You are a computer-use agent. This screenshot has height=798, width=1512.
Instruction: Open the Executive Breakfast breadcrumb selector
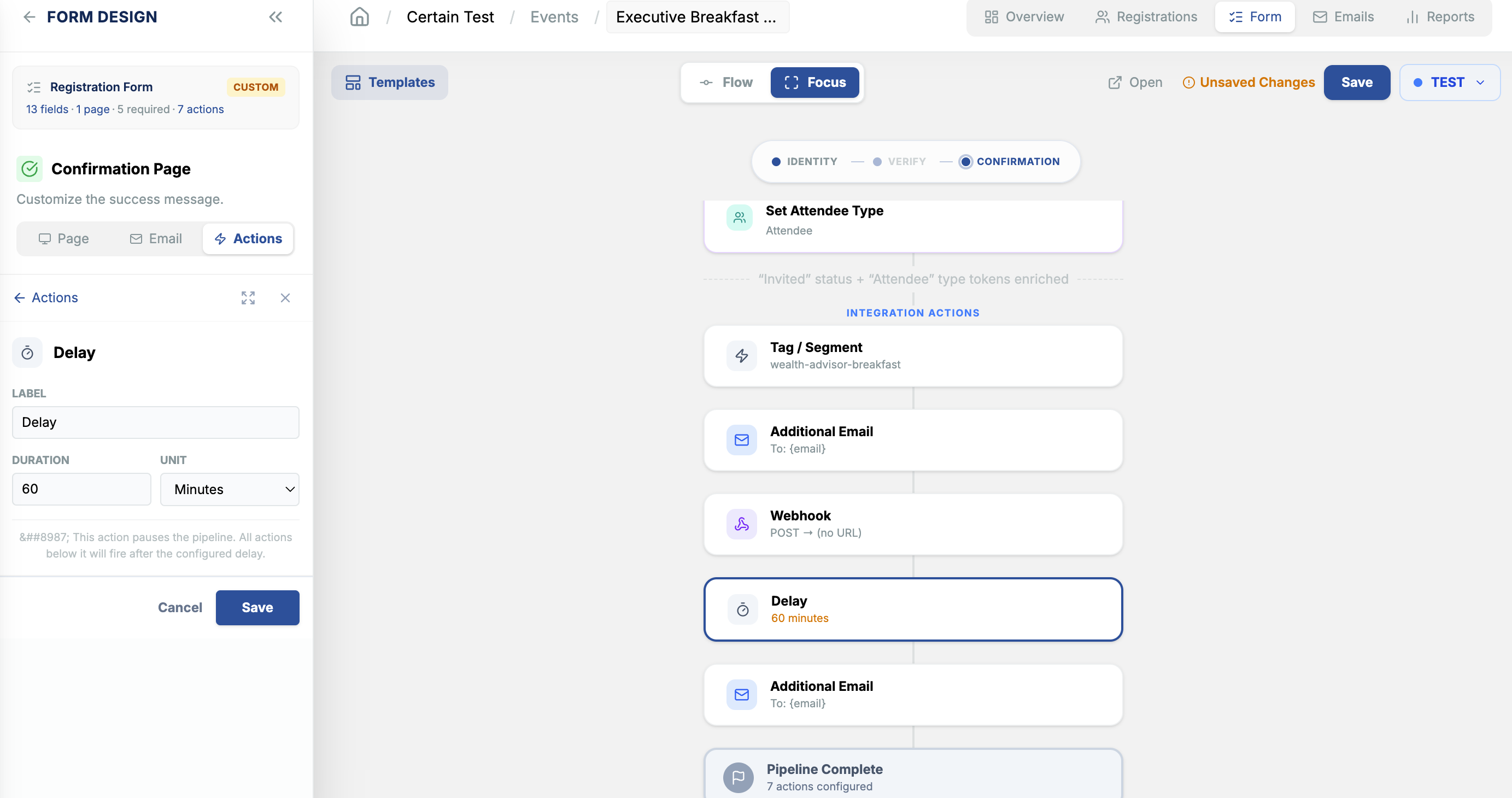pos(698,17)
